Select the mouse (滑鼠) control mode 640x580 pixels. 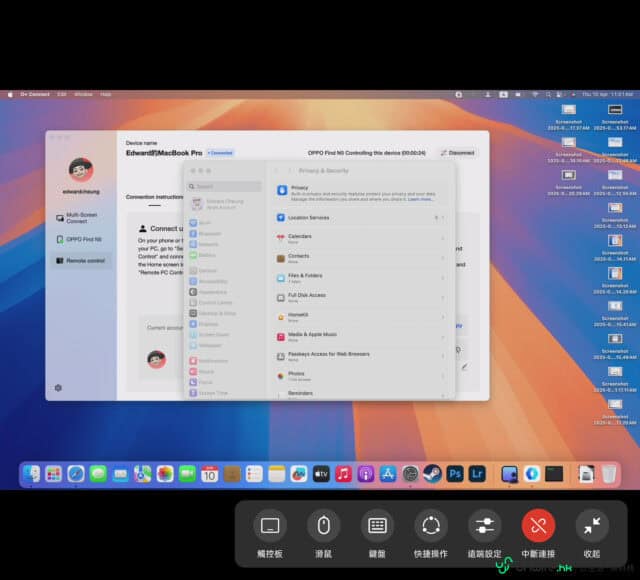pyautogui.click(x=324, y=525)
